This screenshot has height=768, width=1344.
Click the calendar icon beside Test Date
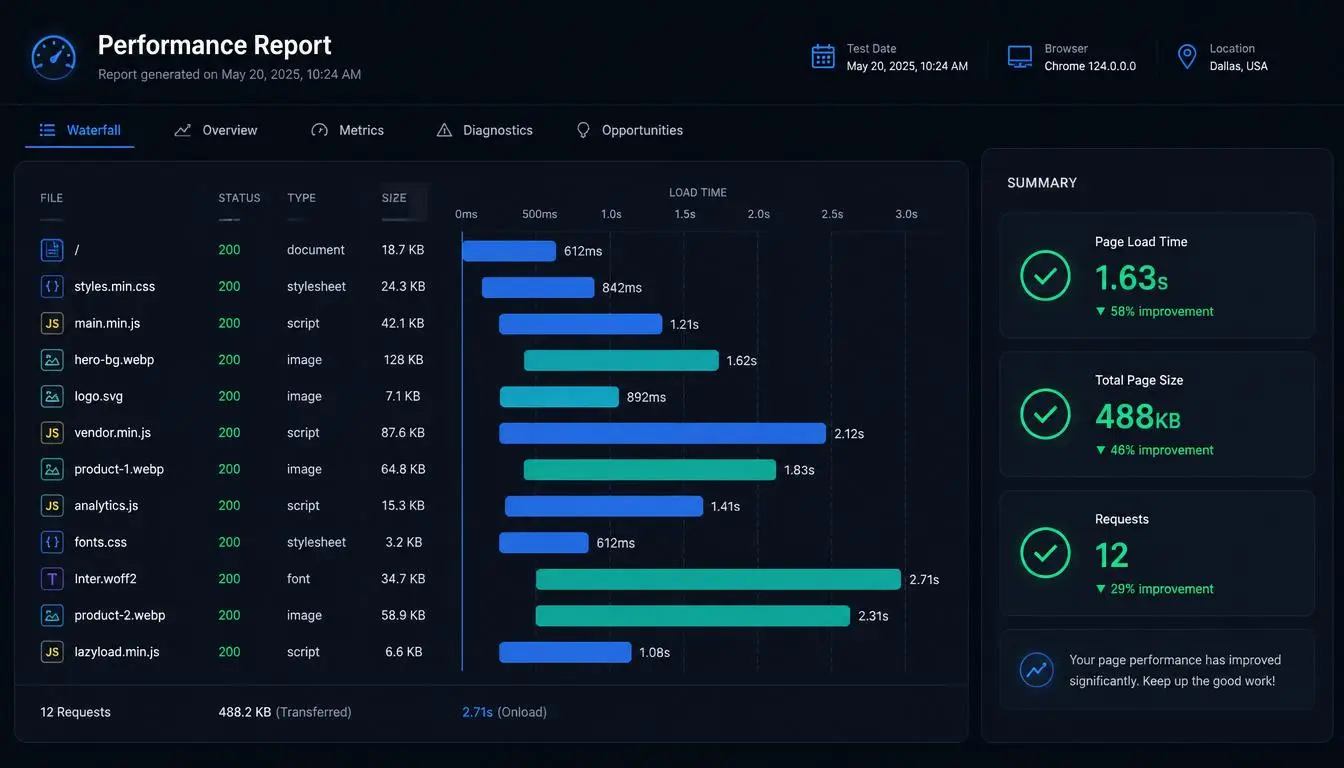[823, 57]
